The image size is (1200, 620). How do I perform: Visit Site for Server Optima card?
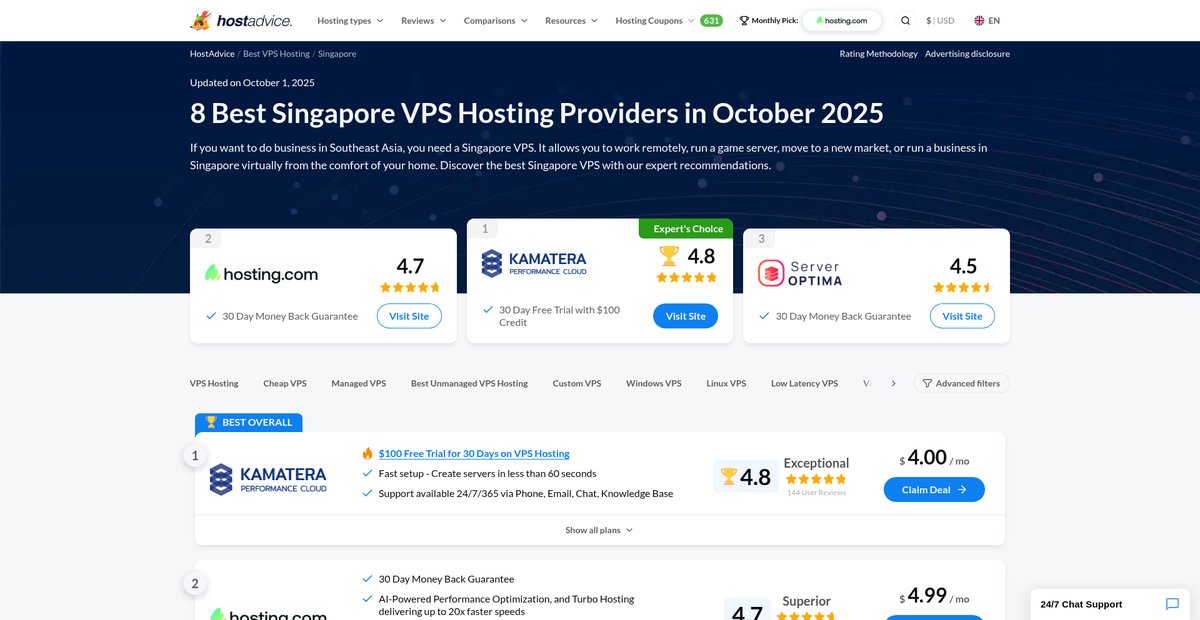pos(962,316)
